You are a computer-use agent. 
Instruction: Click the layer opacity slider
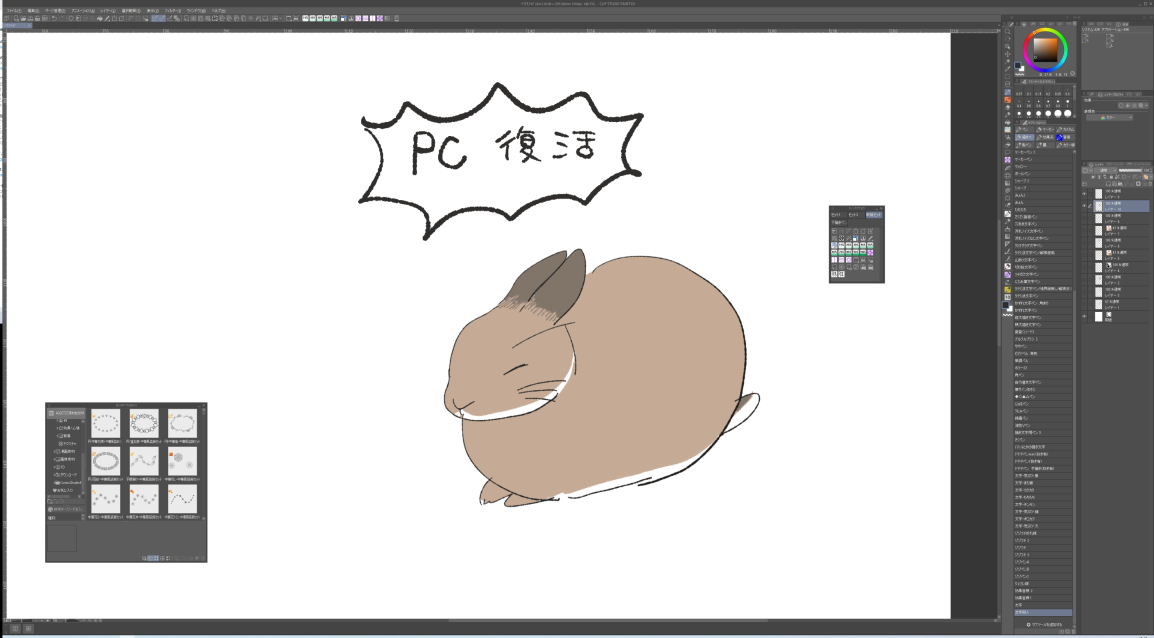pos(1130,170)
